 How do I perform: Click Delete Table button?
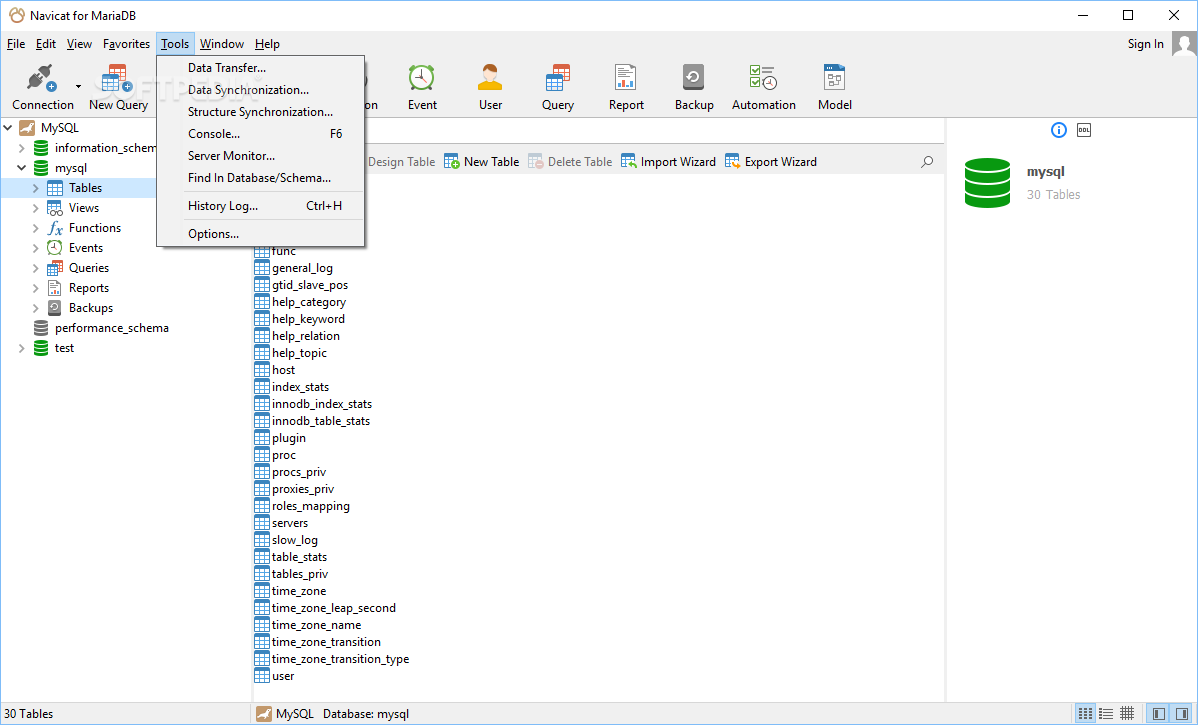pyautogui.click(x=570, y=161)
